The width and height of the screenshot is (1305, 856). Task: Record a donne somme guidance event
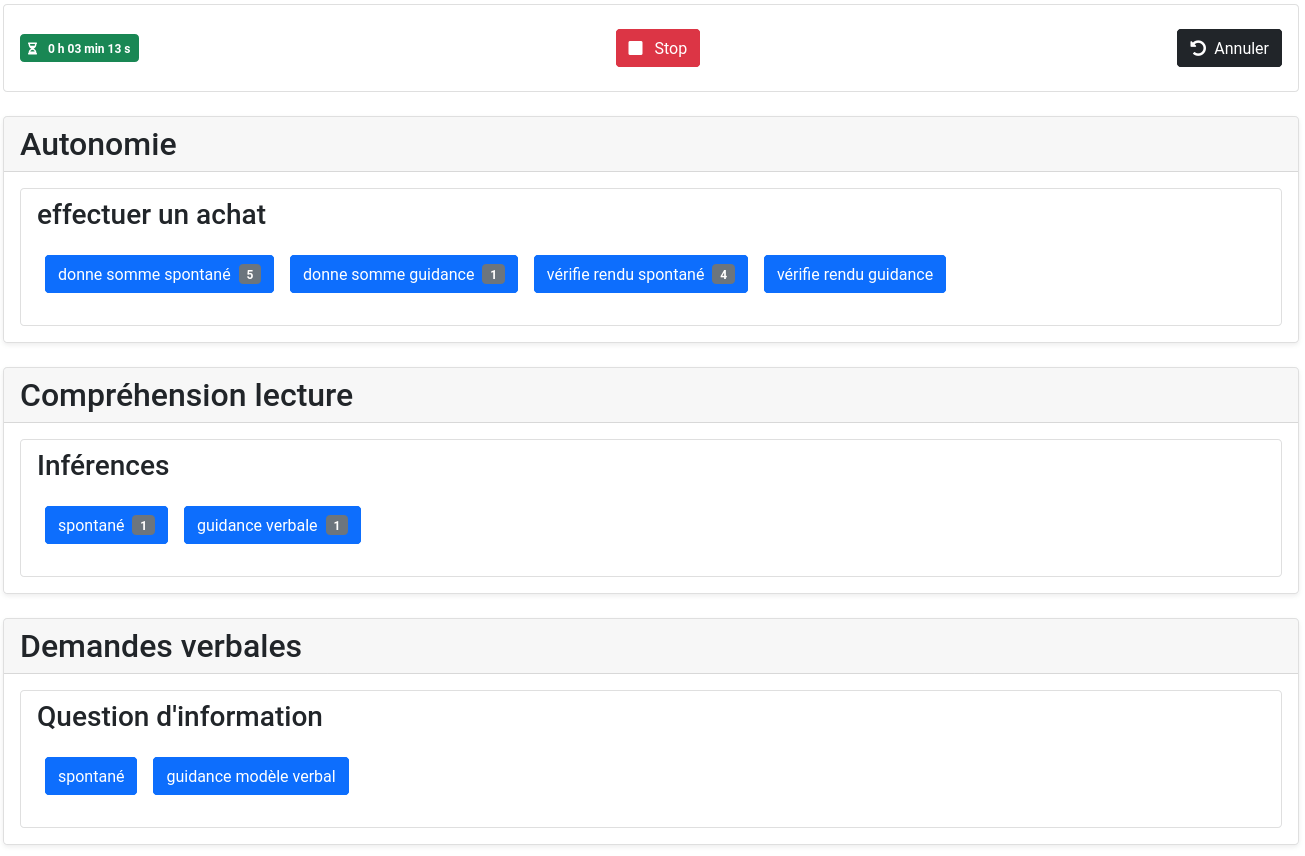(404, 274)
